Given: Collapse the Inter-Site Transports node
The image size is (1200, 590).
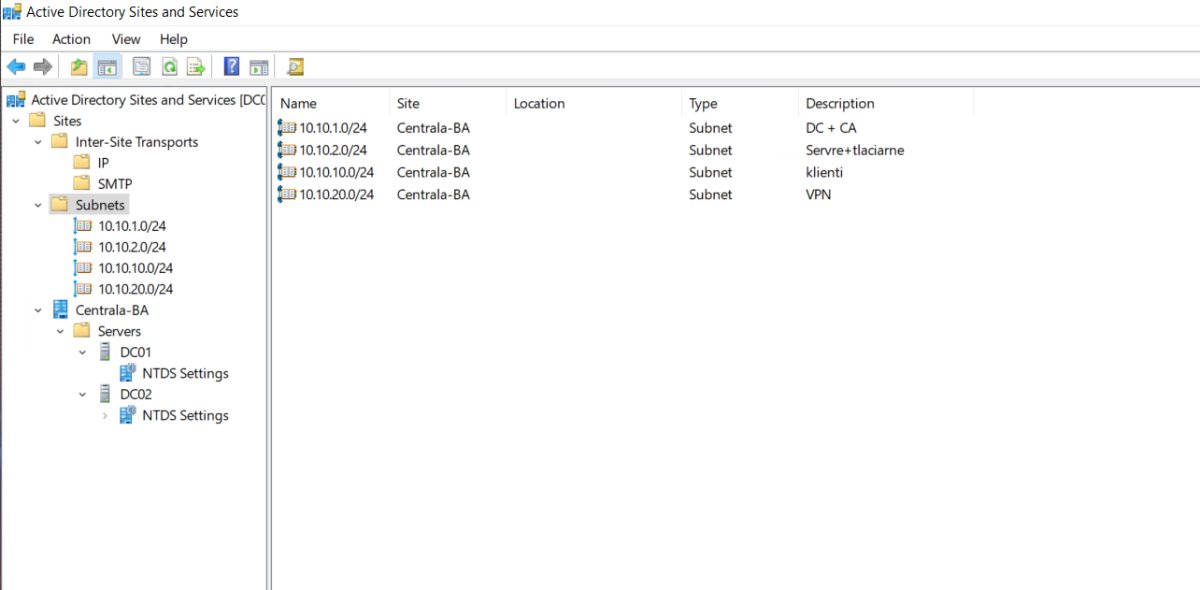Looking at the screenshot, I should (38, 142).
